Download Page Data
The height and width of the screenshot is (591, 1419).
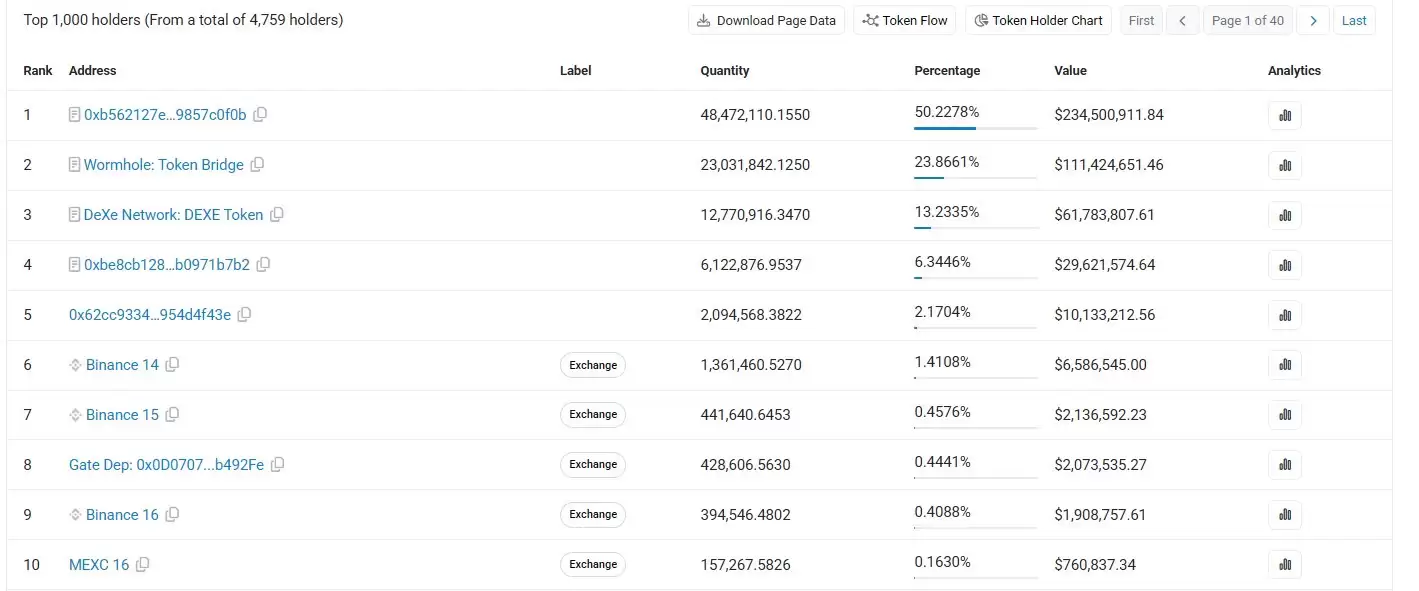point(766,20)
